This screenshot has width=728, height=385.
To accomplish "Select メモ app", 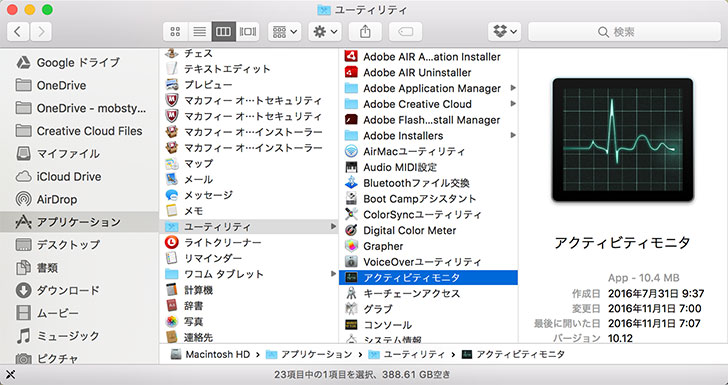I will coord(249,211).
